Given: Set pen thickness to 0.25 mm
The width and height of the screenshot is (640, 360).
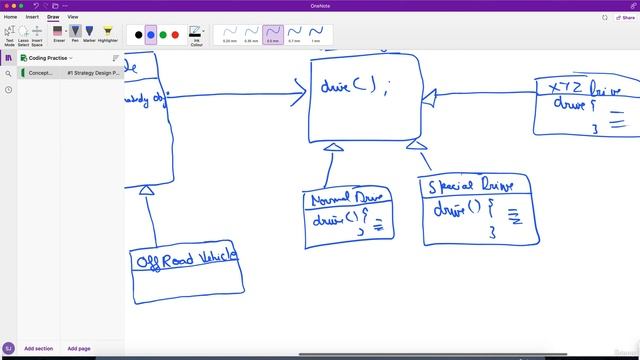Looking at the screenshot, I should pos(230,35).
